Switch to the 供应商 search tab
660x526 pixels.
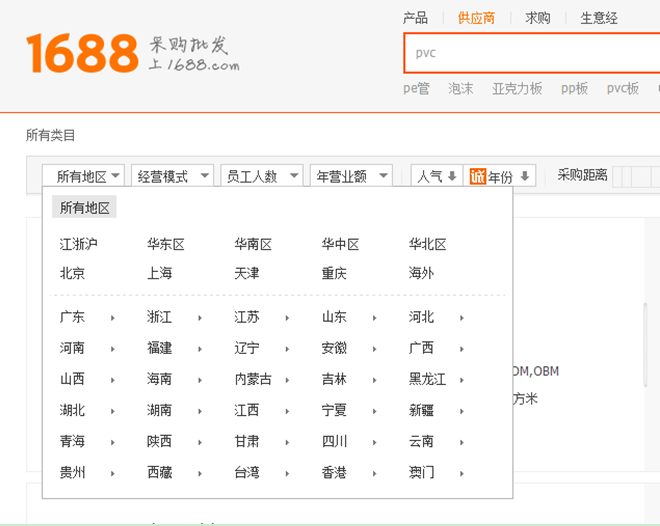(x=476, y=18)
